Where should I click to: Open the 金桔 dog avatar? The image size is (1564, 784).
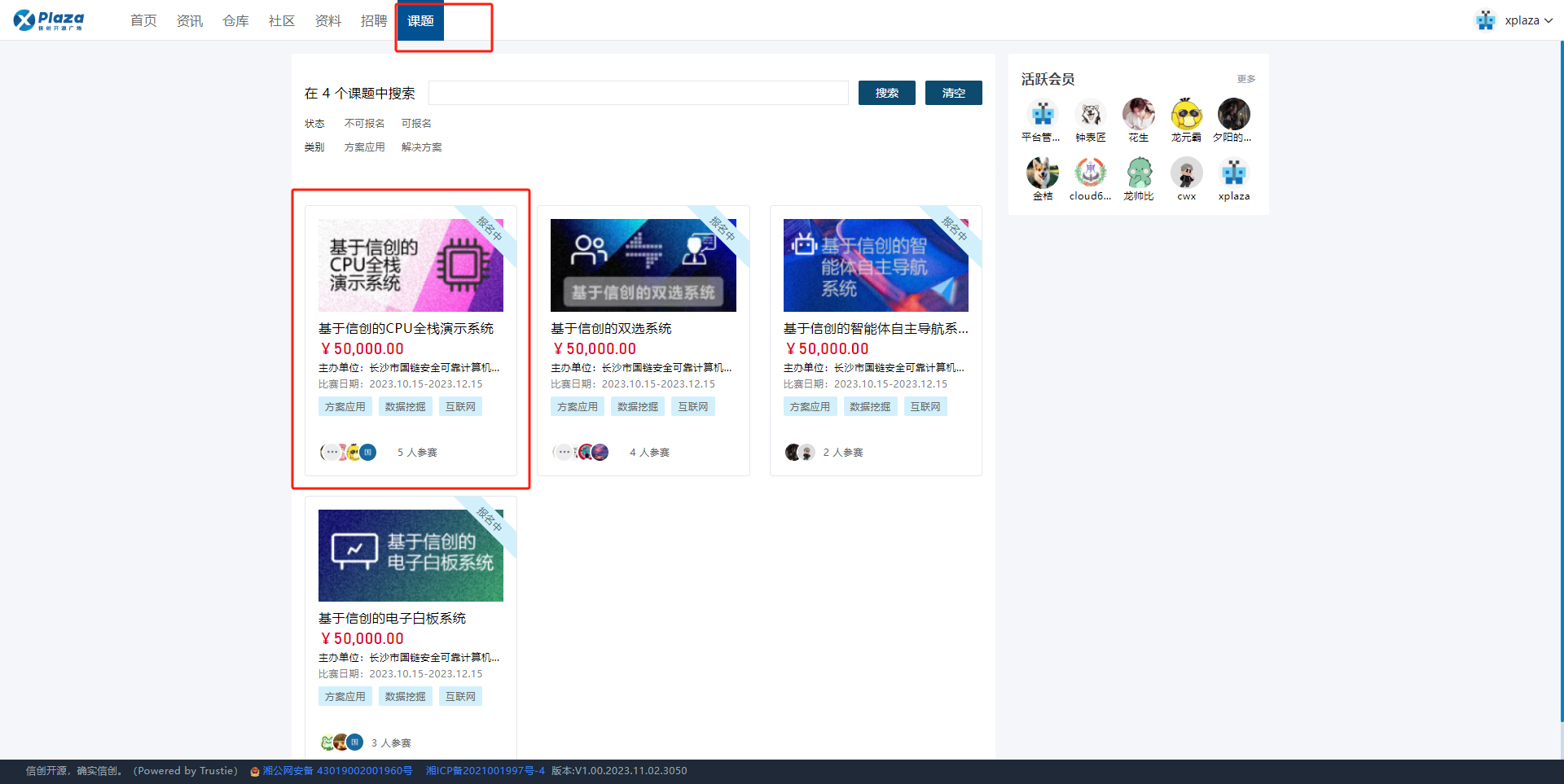coord(1043,173)
